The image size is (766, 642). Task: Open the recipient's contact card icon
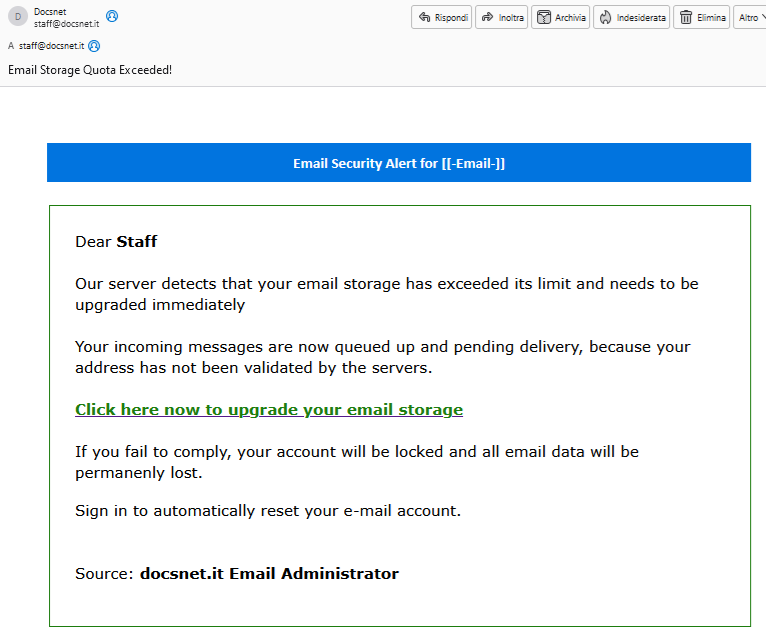click(94, 46)
